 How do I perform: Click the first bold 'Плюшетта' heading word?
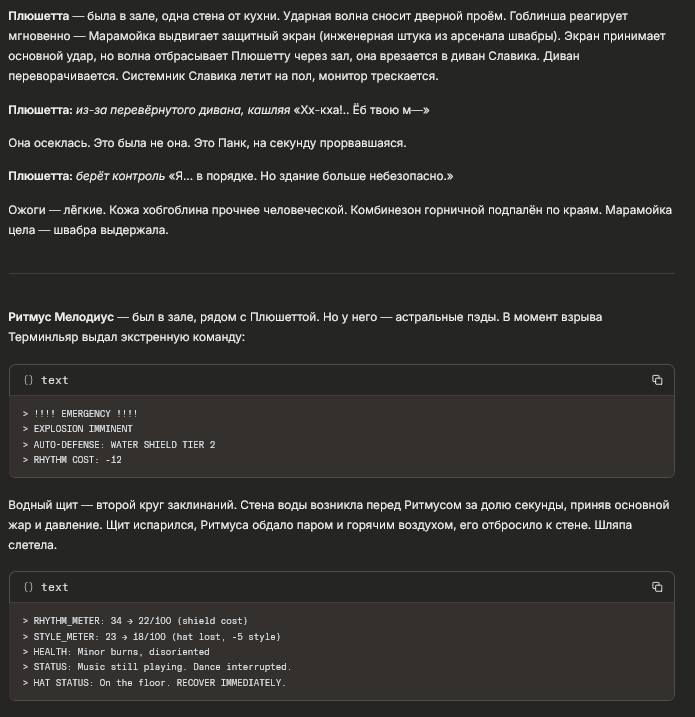tap(36, 17)
